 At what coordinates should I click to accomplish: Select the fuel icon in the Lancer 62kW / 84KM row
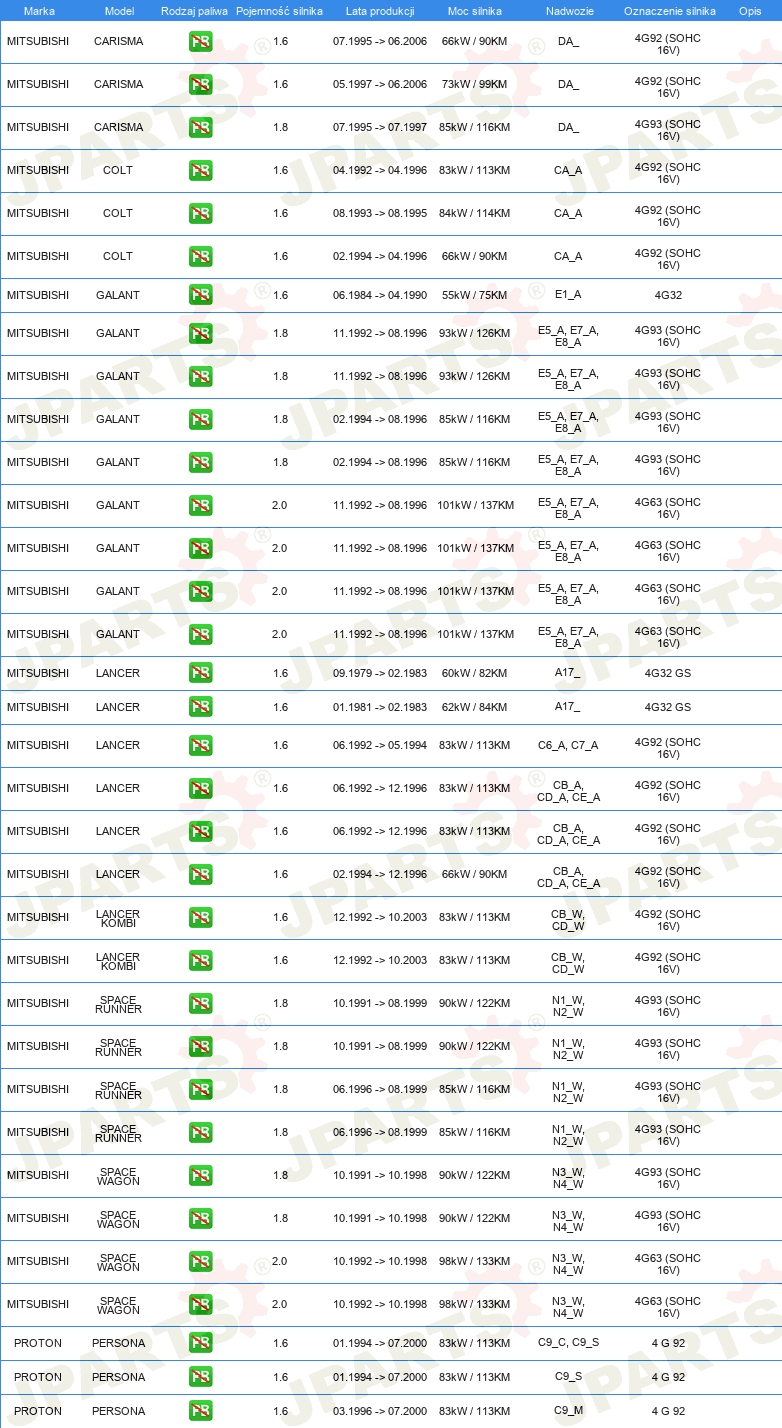pyautogui.click(x=200, y=707)
